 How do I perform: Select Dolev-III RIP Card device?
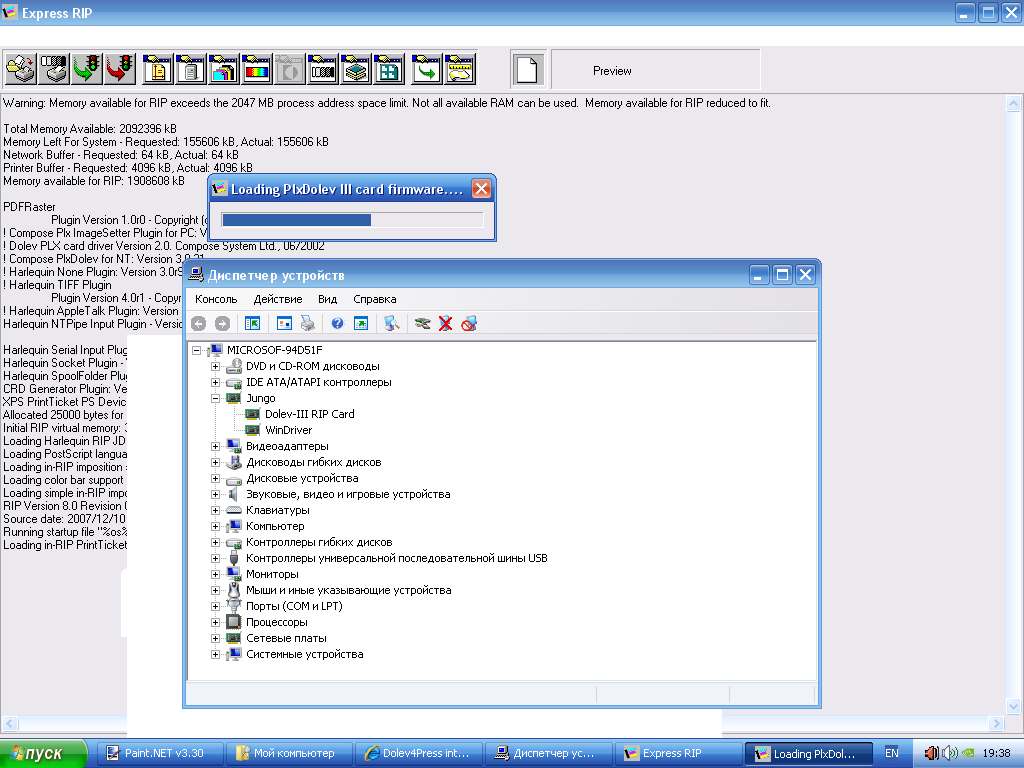point(310,414)
